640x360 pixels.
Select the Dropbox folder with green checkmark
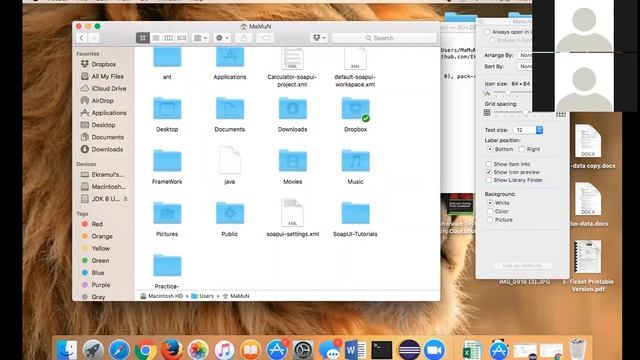[356, 109]
